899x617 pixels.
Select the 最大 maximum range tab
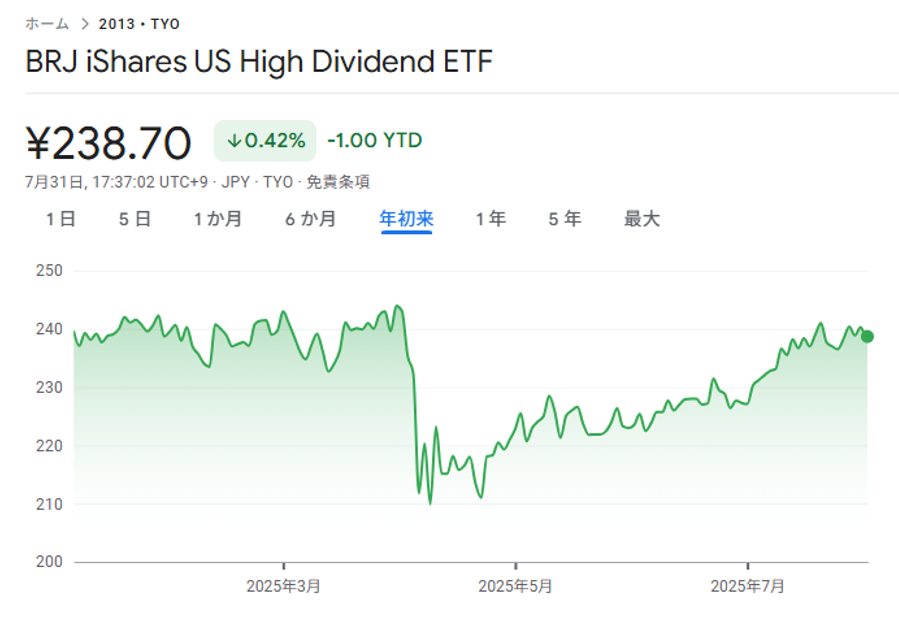click(642, 219)
